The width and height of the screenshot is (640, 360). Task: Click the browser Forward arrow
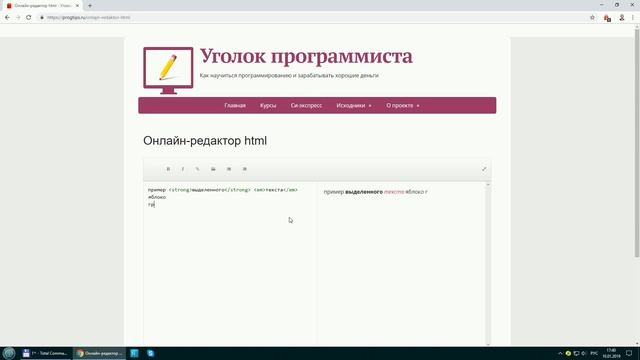pyautogui.click(x=18, y=18)
